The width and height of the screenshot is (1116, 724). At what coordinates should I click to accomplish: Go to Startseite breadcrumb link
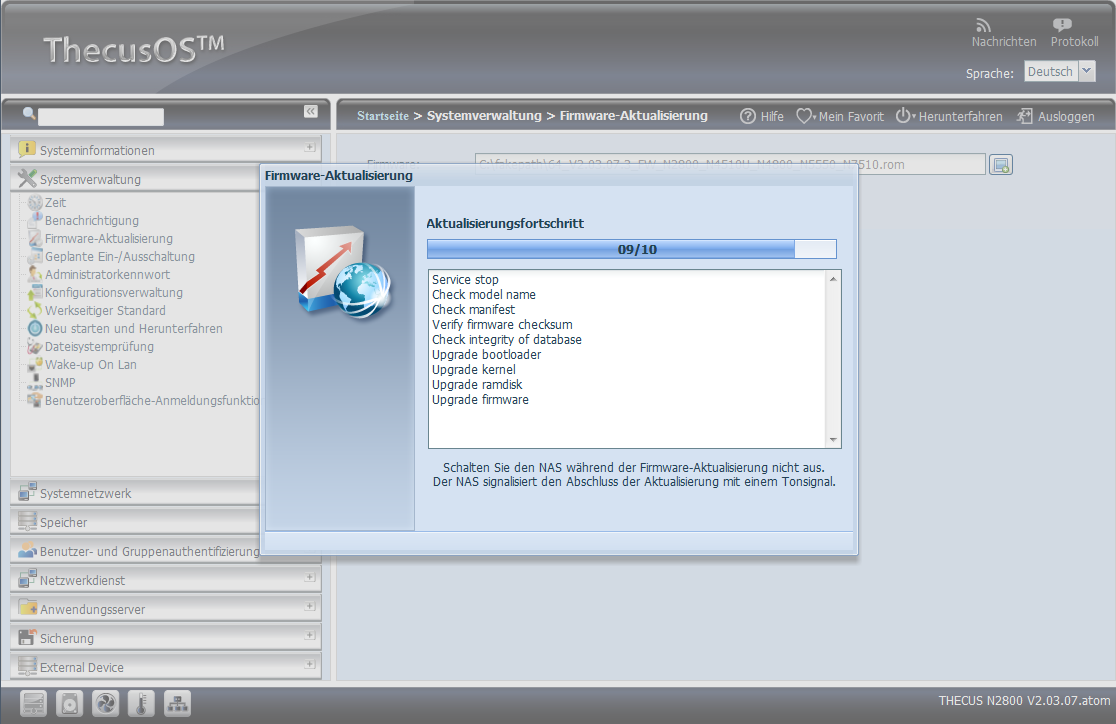[383, 116]
